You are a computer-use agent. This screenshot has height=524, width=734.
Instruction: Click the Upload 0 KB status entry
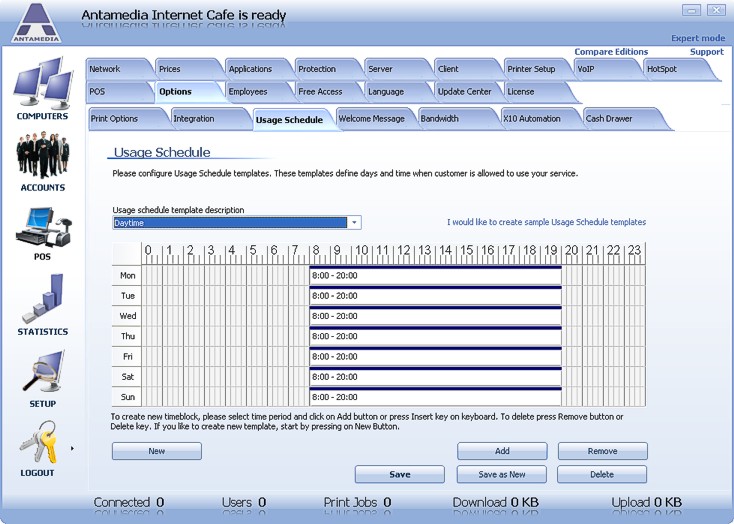(646, 502)
